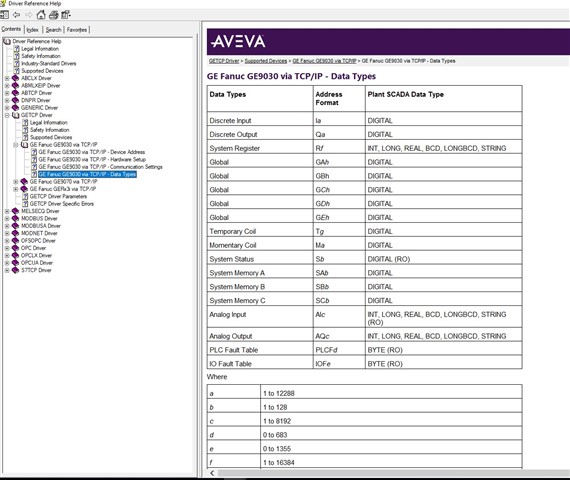Select the OFSOPC Driver tree item
The height and width of the screenshot is (480, 570).
click(38, 241)
